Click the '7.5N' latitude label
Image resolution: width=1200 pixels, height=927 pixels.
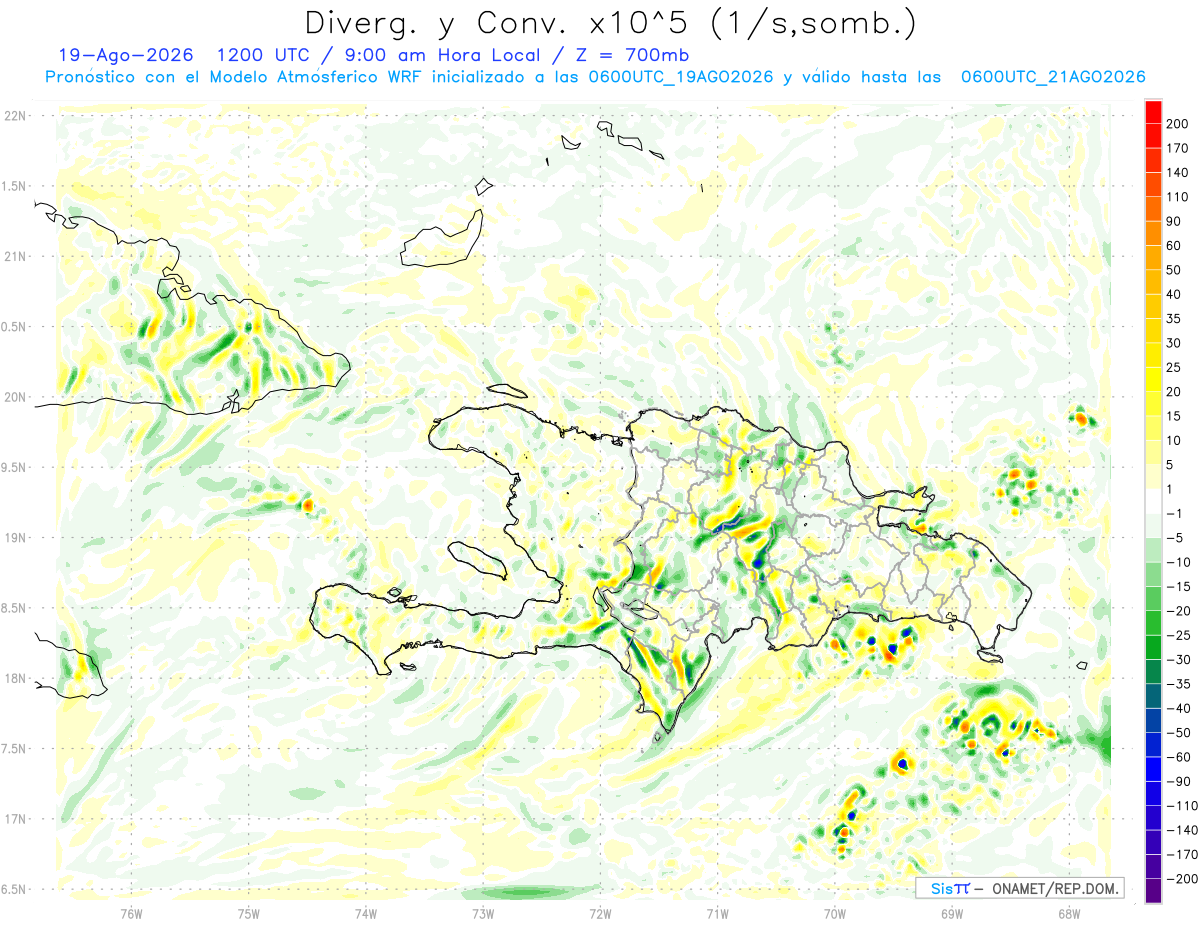tap(15, 749)
